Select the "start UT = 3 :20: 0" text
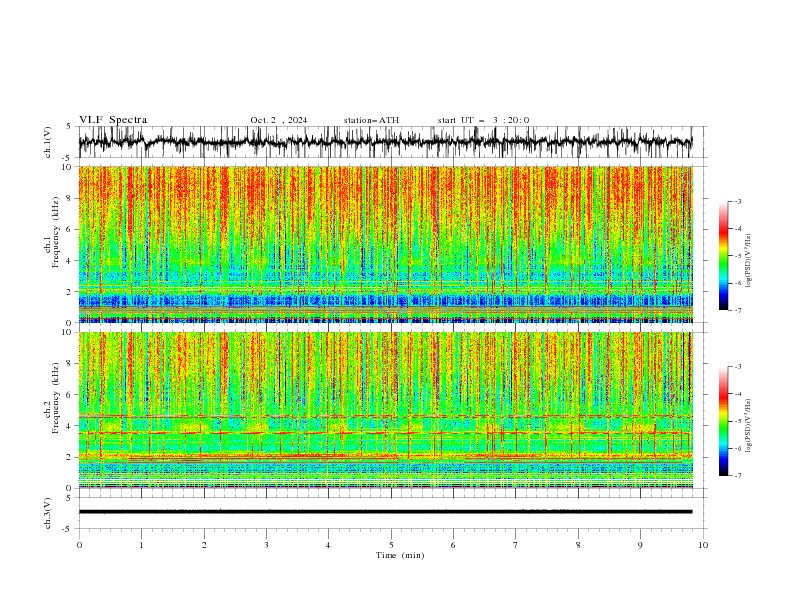Viewport: 792px width, 612px height. [x=483, y=120]
